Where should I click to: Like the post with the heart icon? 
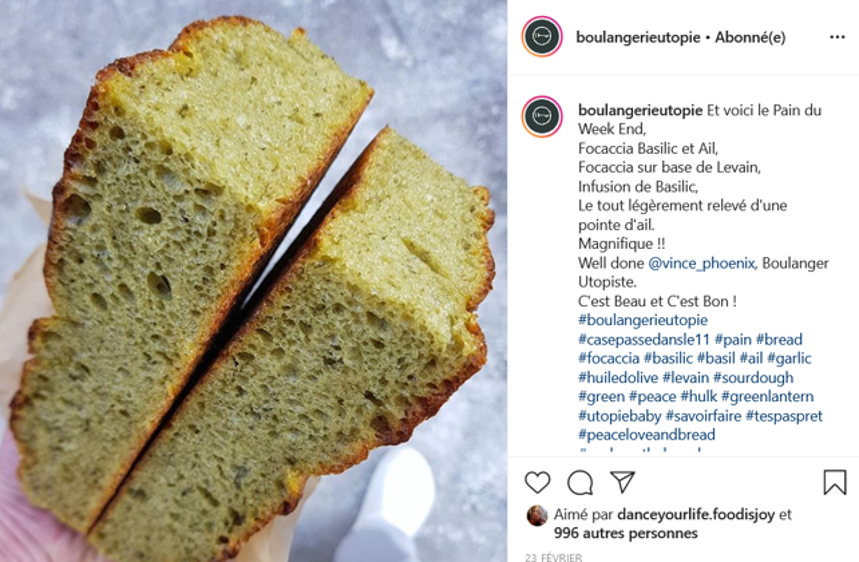(537, 483)
